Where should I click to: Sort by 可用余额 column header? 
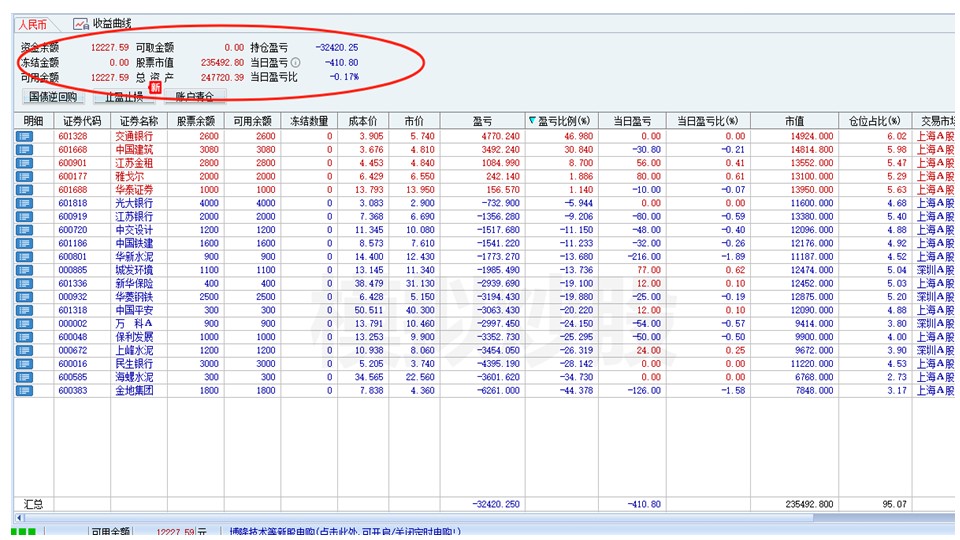(x=252, y=121)
